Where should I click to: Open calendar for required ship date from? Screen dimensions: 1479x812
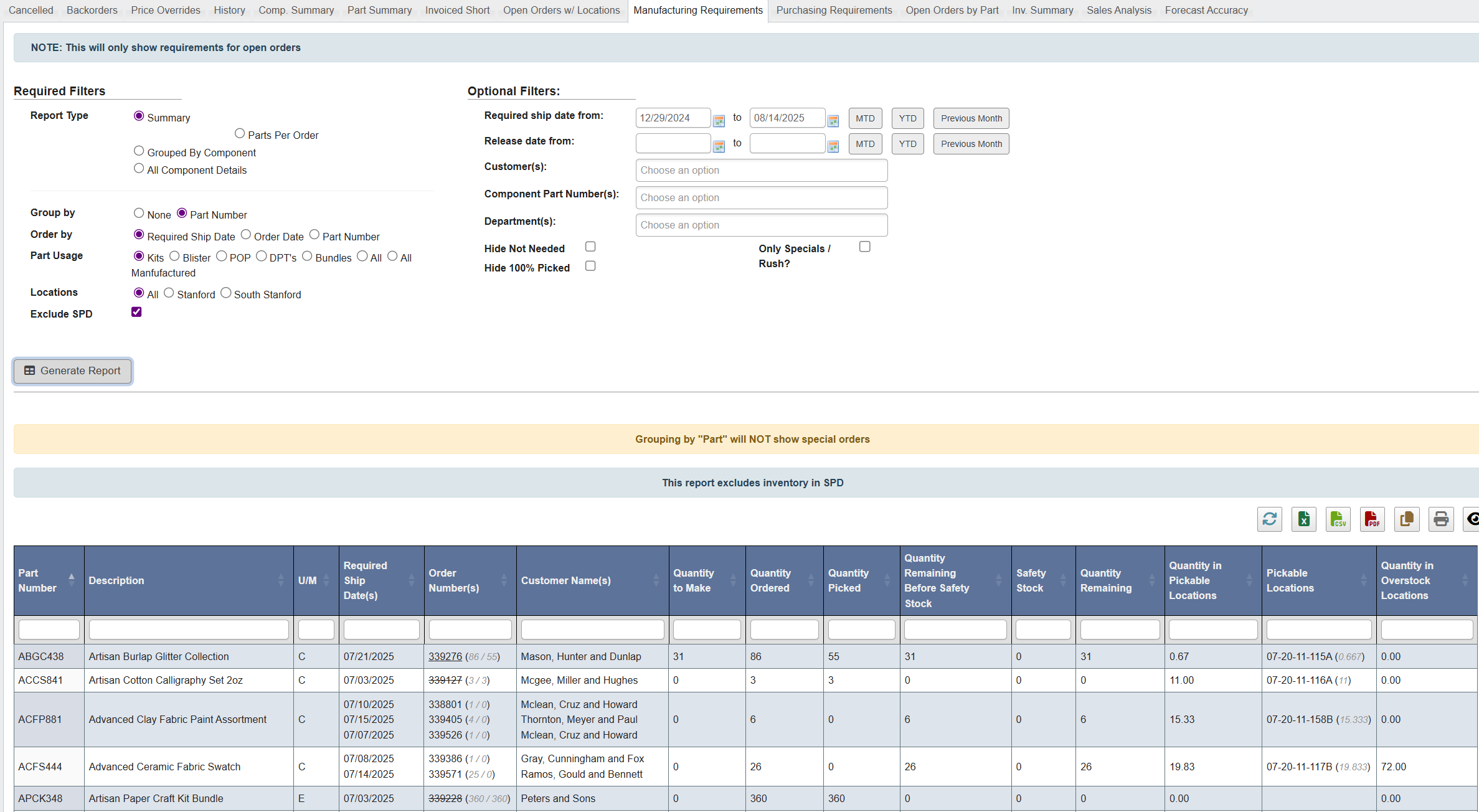click(x=719, y=120)
